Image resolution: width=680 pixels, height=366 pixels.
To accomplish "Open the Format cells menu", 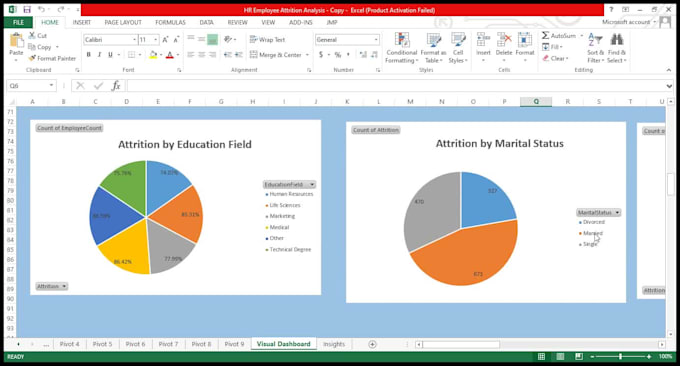I will point(525,47).
